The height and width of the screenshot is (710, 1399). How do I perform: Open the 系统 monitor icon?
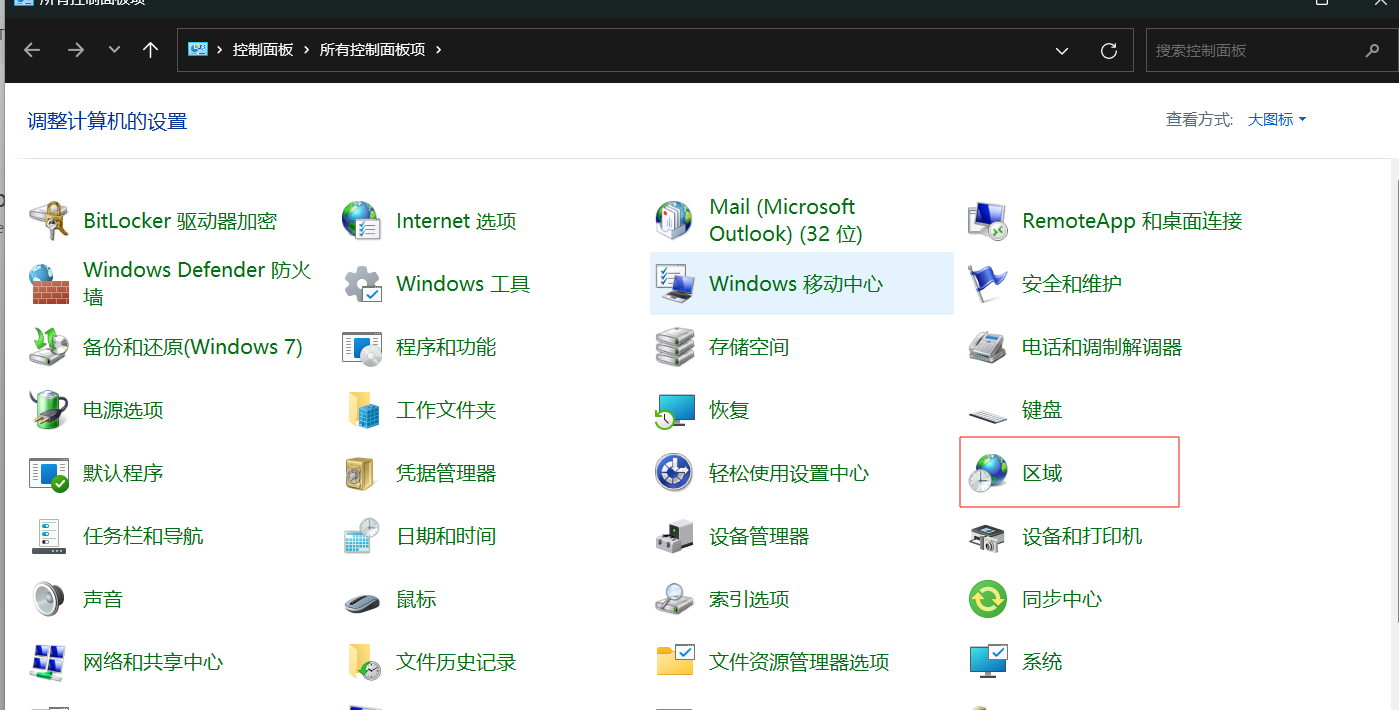click(987, 662)
